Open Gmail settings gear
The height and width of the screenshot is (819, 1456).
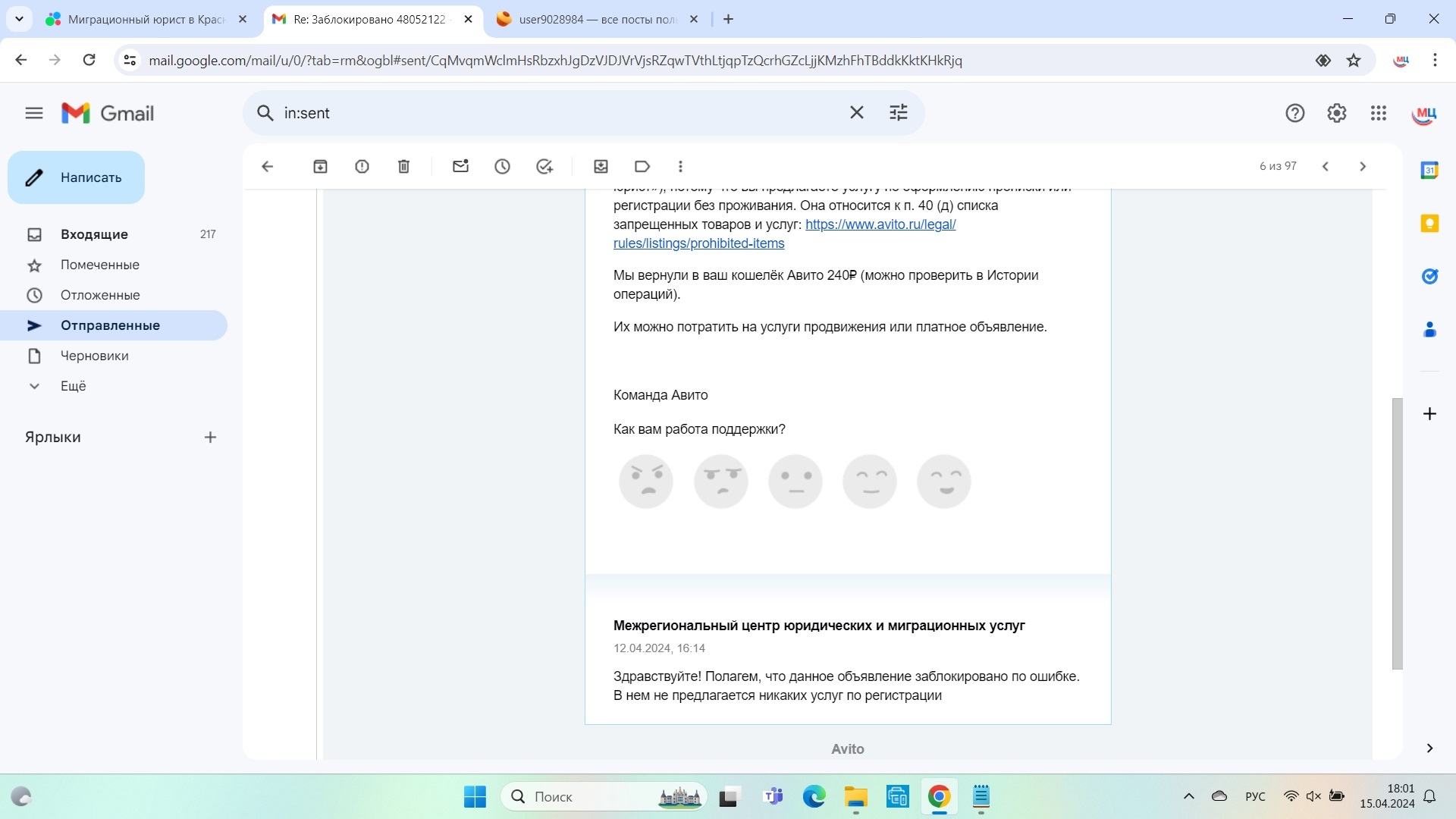pyautogui.click(x=1336, y=113)
